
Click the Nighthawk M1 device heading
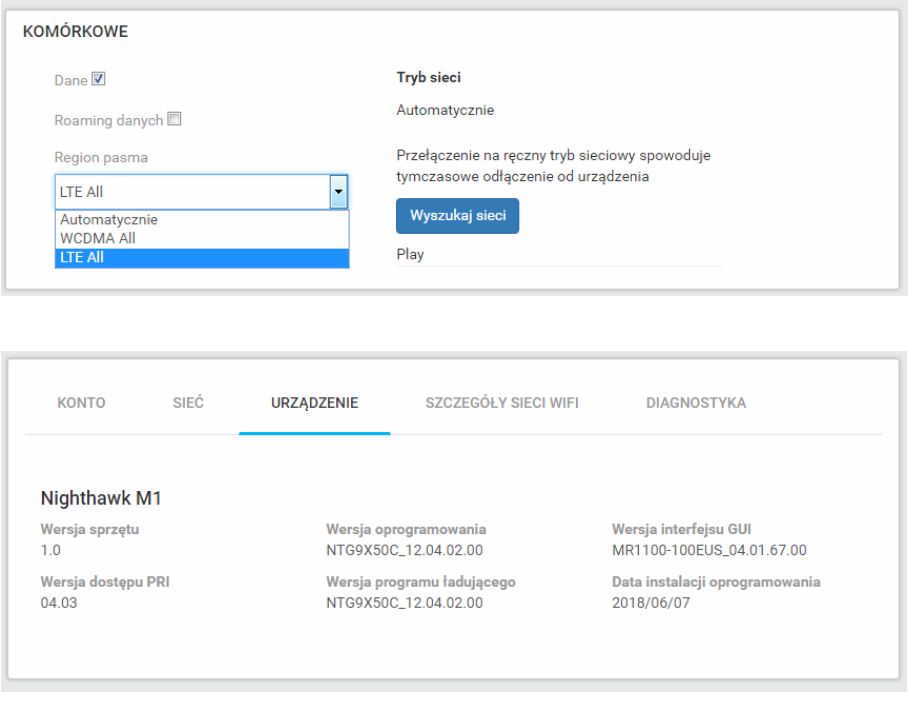click(97, 498)
